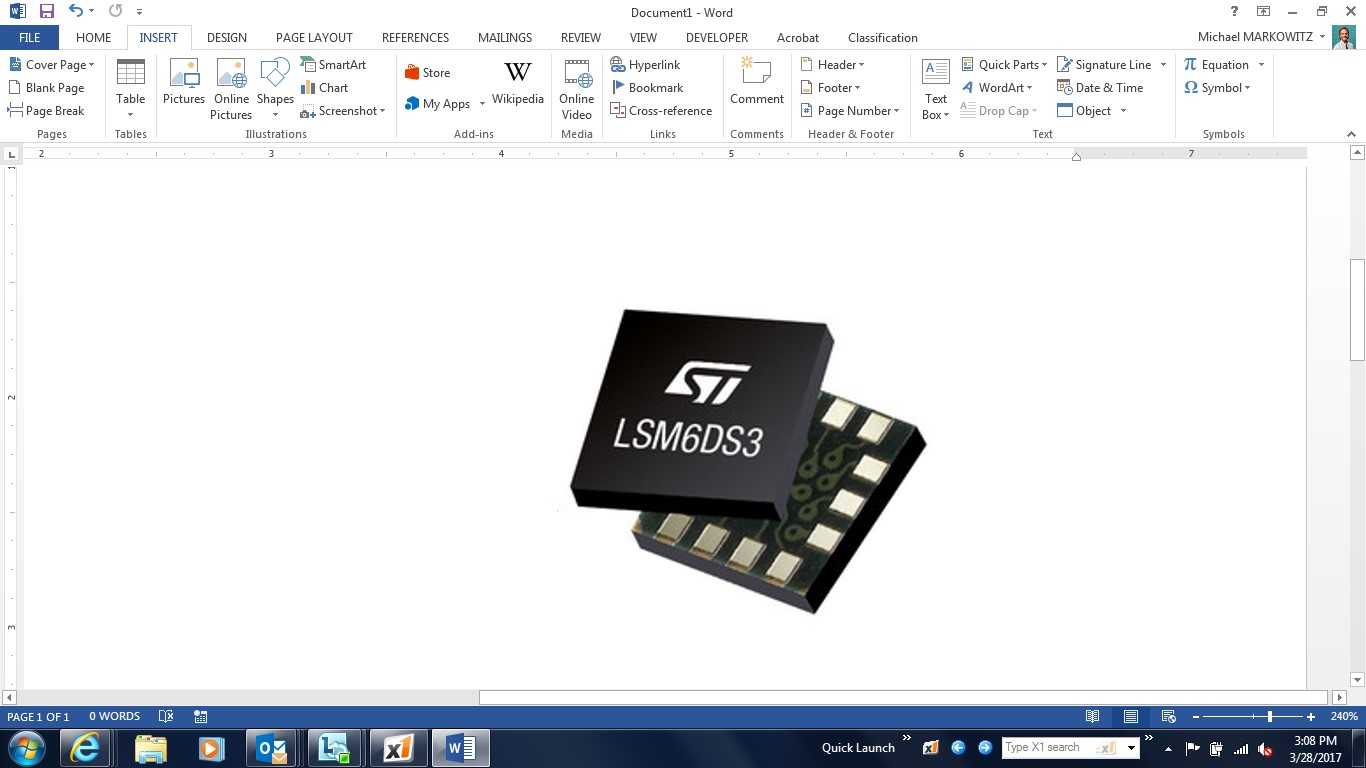The image size is (1366, 768).
Task: Click the Page Break button
Action: 46,111
